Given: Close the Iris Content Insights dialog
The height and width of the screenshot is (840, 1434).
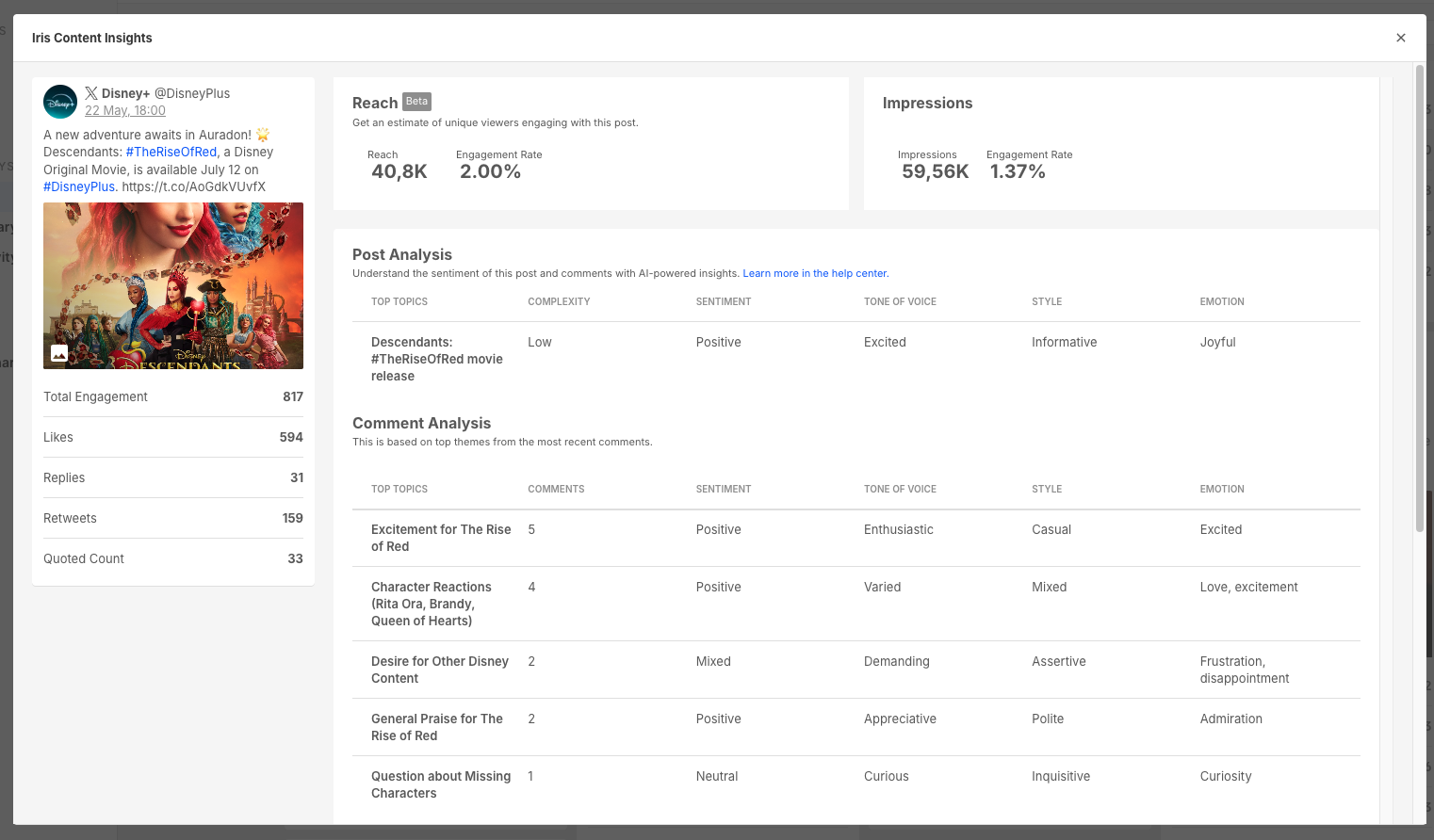Looking at the screenshot, I should click(x=1401, y=38).
